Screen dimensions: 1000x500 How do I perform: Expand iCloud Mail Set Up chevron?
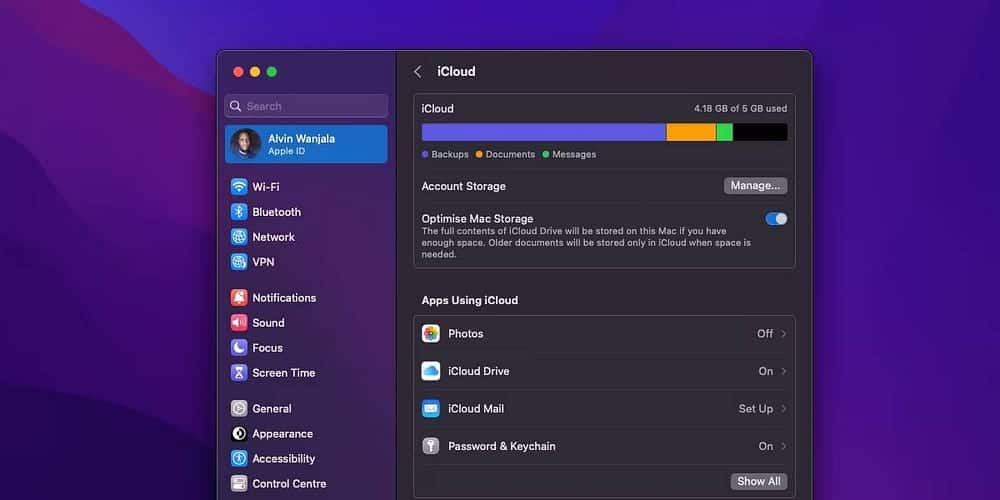784,409
